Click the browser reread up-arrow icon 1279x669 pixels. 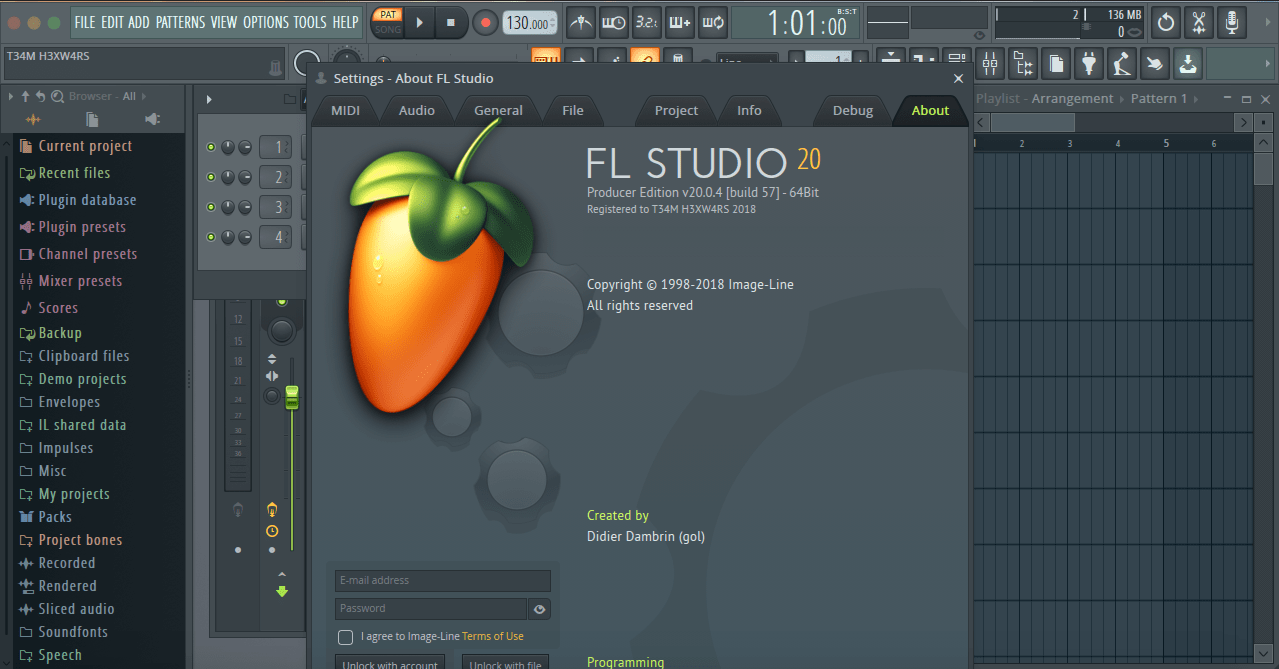pos(25,96)
